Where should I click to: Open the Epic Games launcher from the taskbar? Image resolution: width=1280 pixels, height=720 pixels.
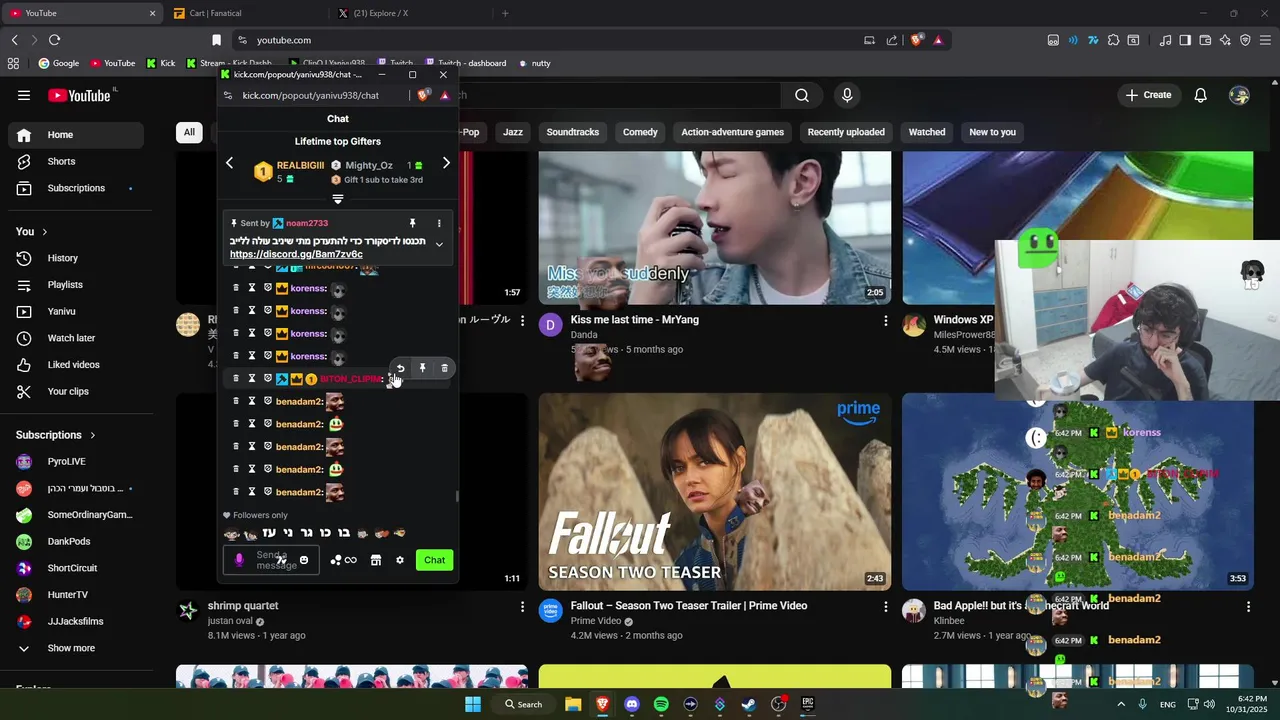pos(808,704)
